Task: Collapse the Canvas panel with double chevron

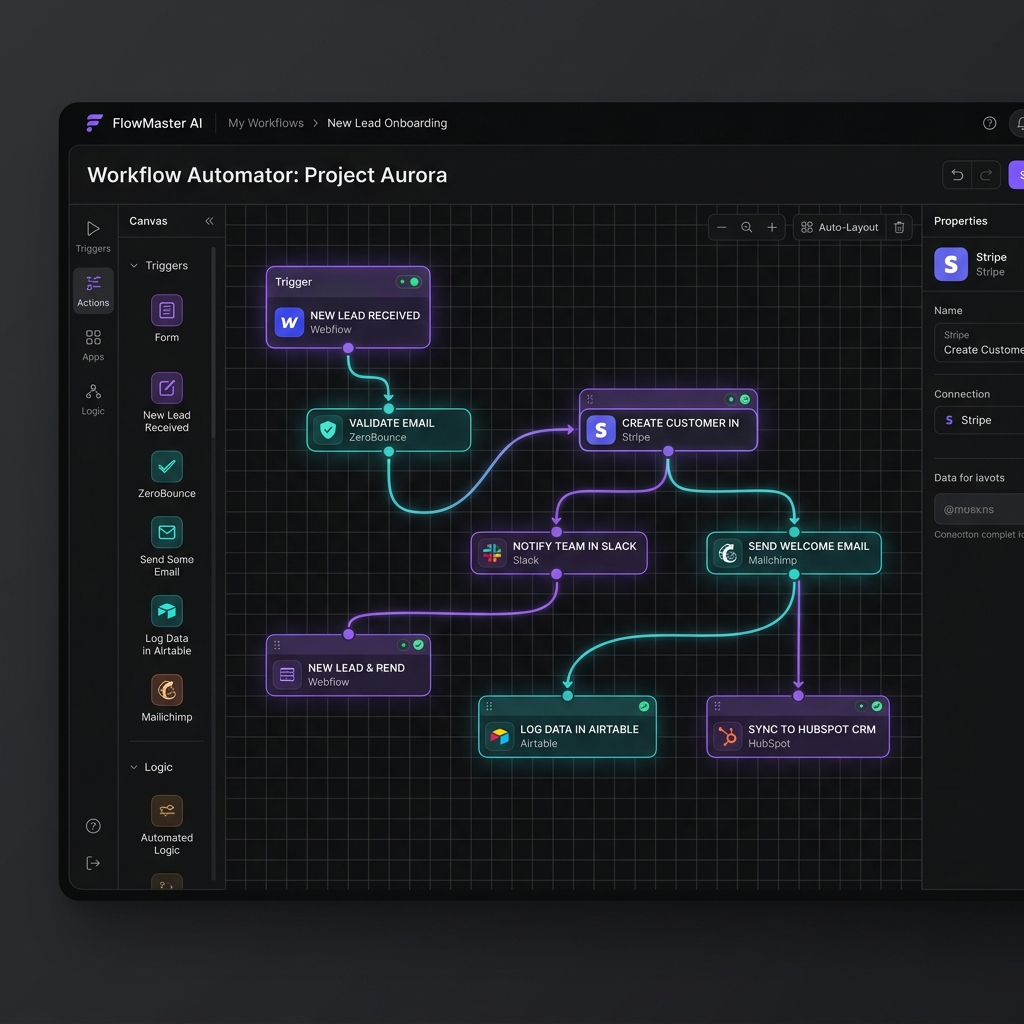Action: [x=209, y=221]
